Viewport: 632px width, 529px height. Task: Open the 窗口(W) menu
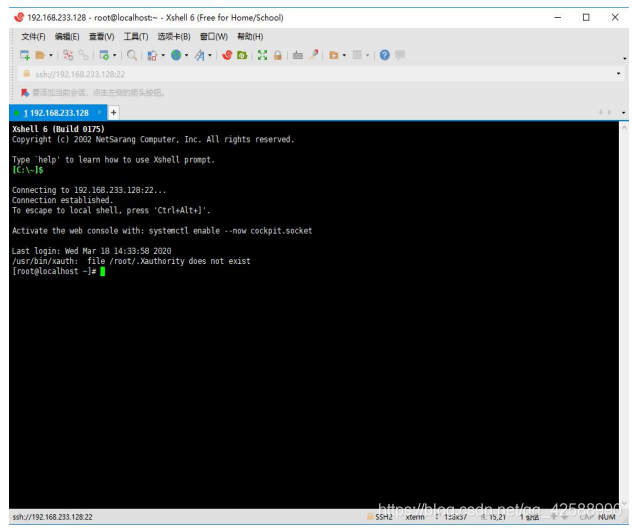pos(214,37)
